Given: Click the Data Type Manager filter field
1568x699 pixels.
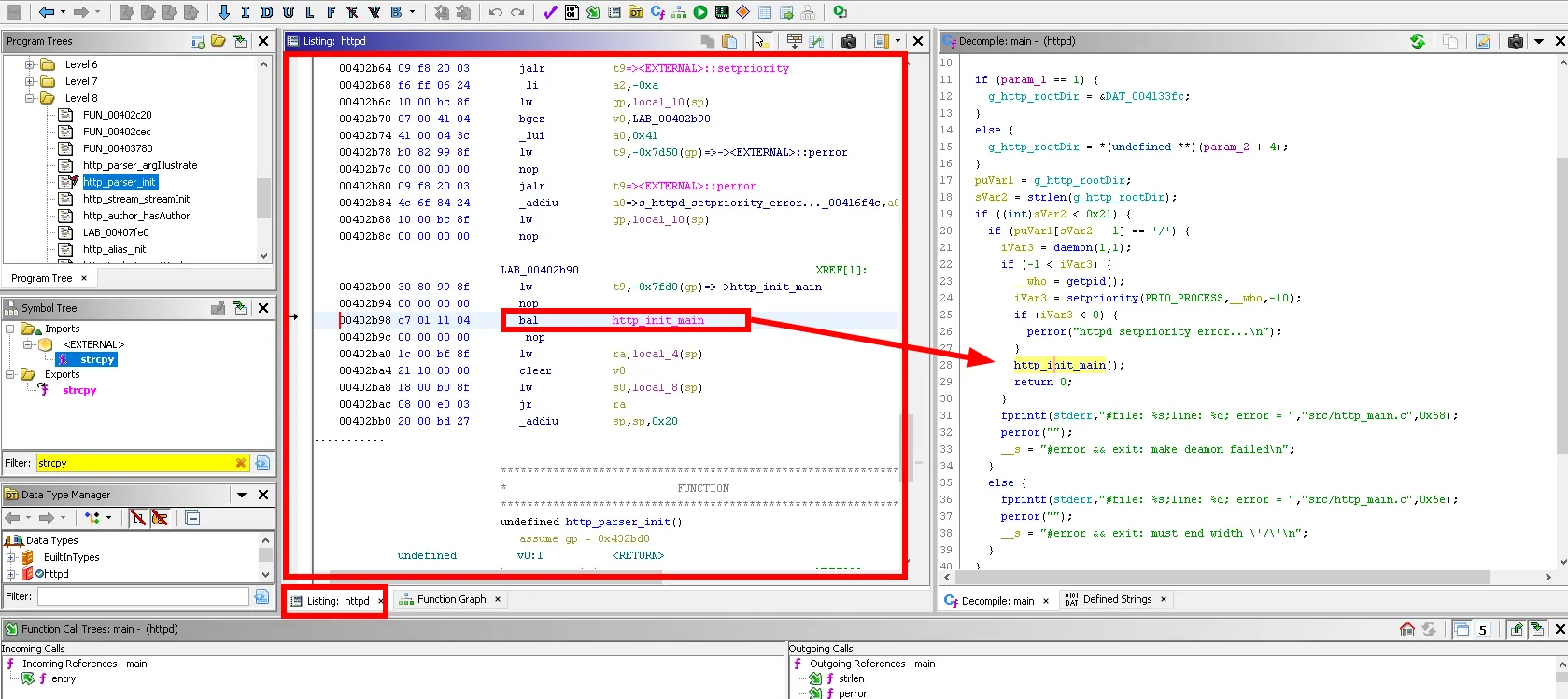Looking at the screenshot, I should coord(142,596).
